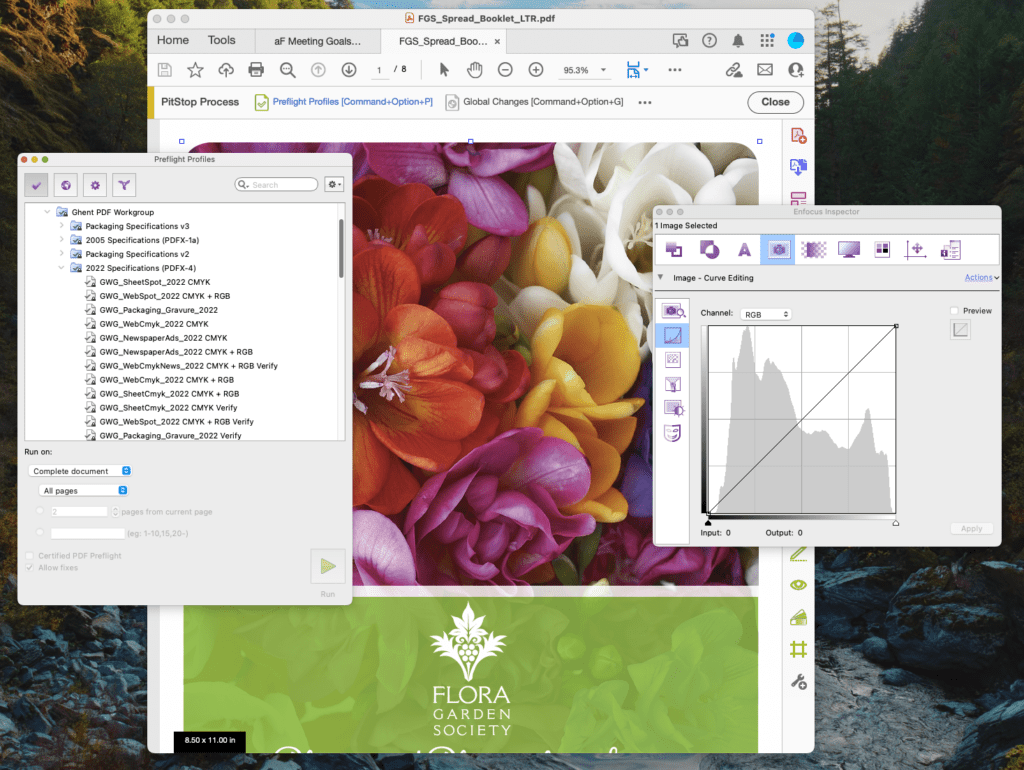Screen dimensions: 1024x770
Task: Zoom out with the minus icon
Action: 505,69
